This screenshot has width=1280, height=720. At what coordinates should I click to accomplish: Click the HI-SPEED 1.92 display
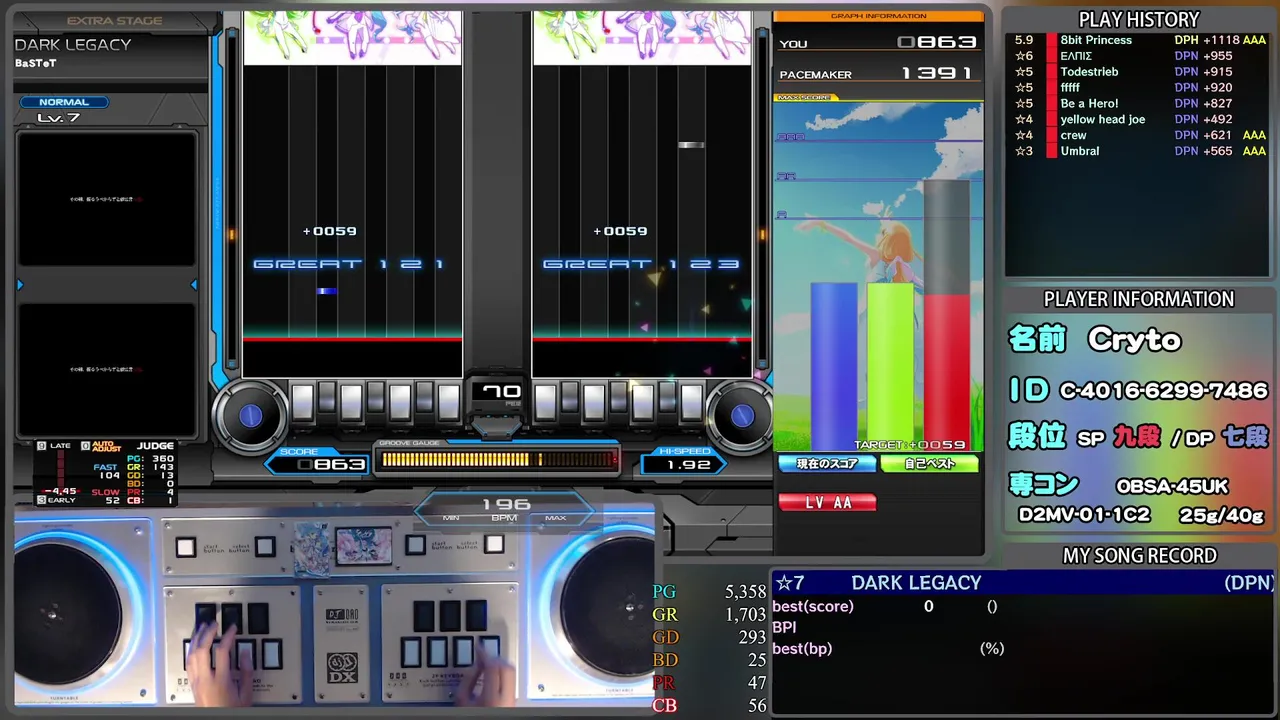click(683, 463)
